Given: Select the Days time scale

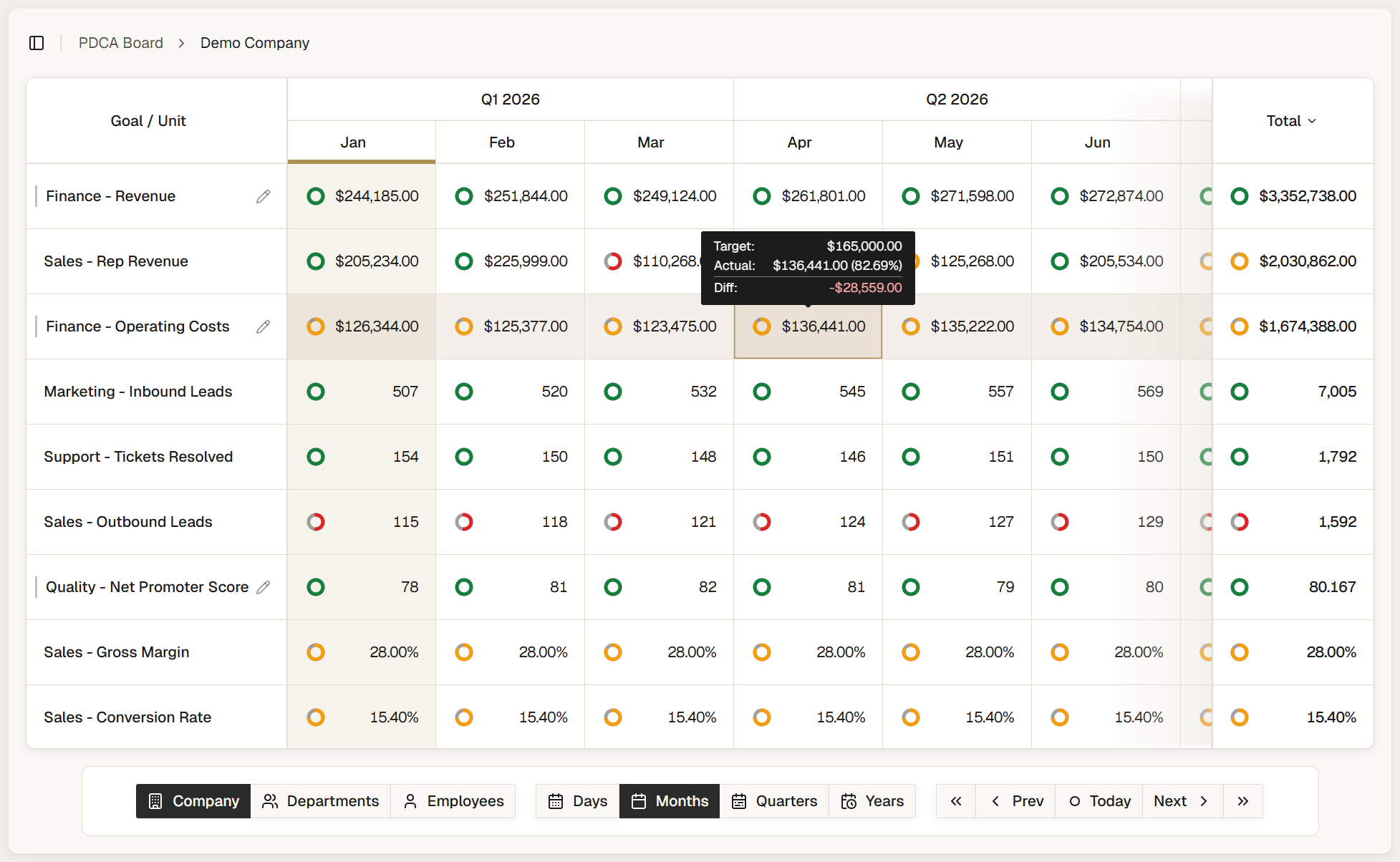Looking at the screenshot, I should [x=577, y=801].
